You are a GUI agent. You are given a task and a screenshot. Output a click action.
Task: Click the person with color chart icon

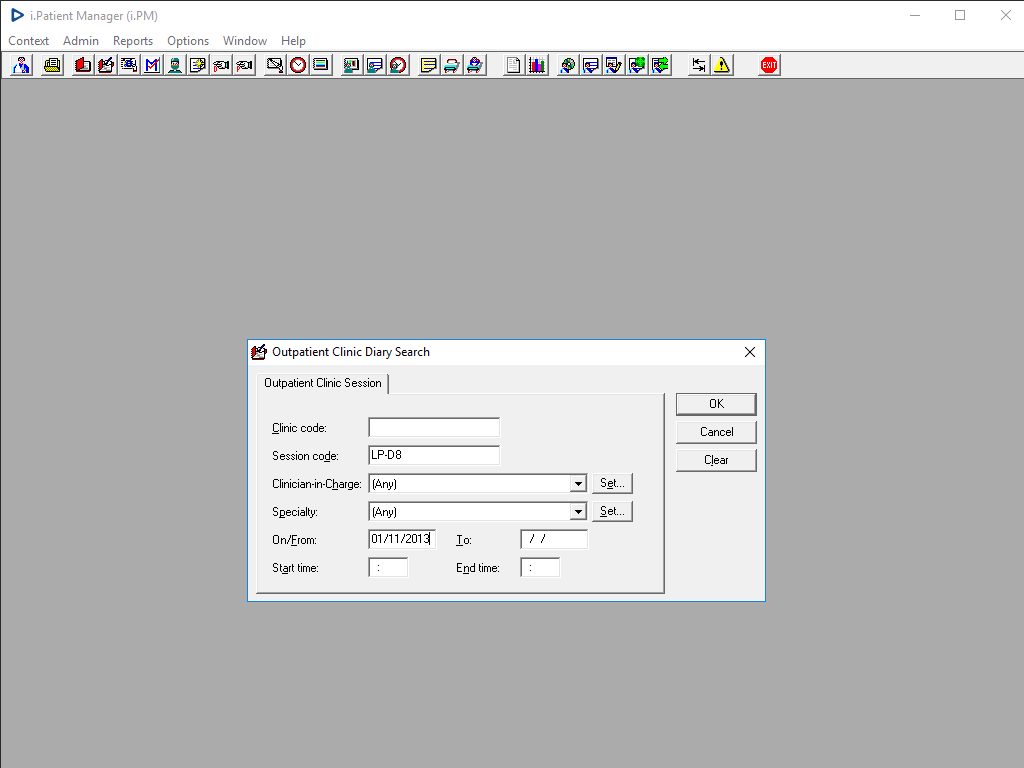tap(351, 65)
